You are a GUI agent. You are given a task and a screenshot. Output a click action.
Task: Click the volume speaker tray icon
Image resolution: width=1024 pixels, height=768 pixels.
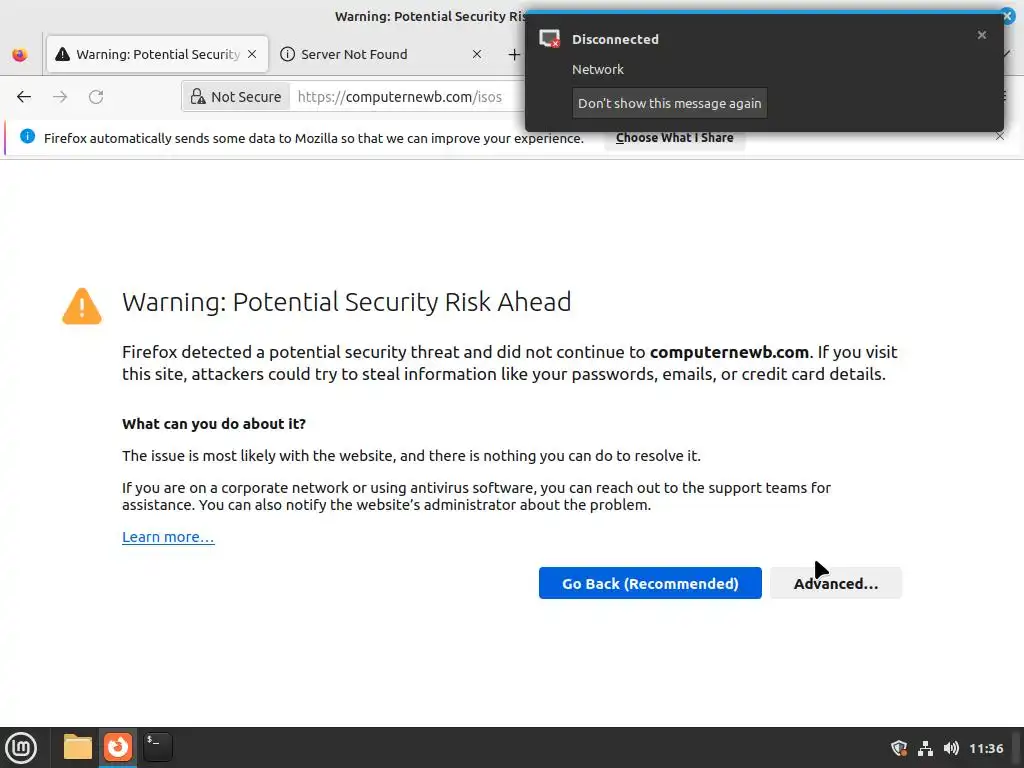[x=951, y=748]
